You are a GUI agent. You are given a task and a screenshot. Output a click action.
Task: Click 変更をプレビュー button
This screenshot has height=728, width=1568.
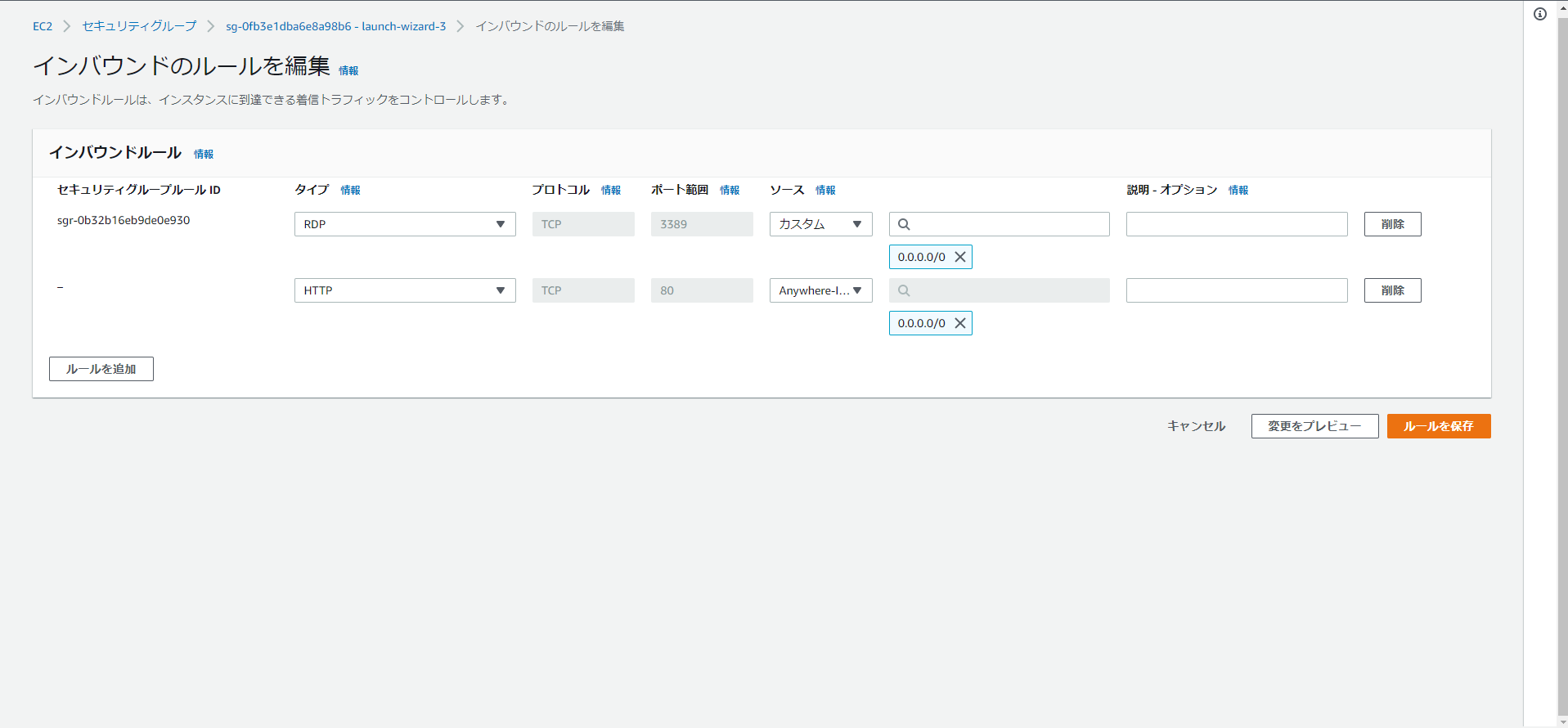pyautogui.click(x=1314, y=426)
